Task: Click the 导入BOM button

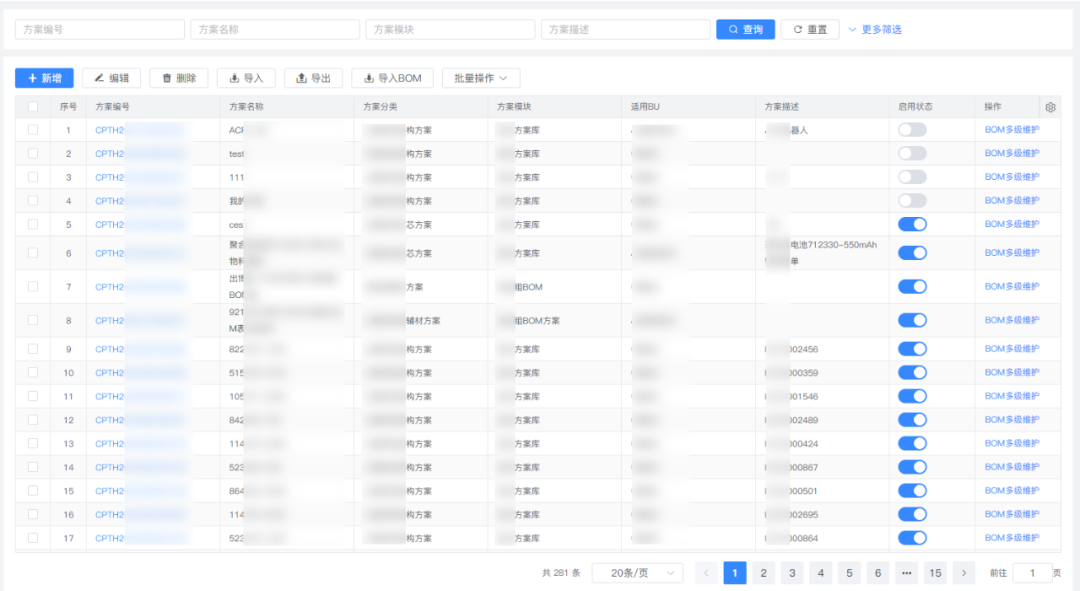Action: click(x=393, y=78)
